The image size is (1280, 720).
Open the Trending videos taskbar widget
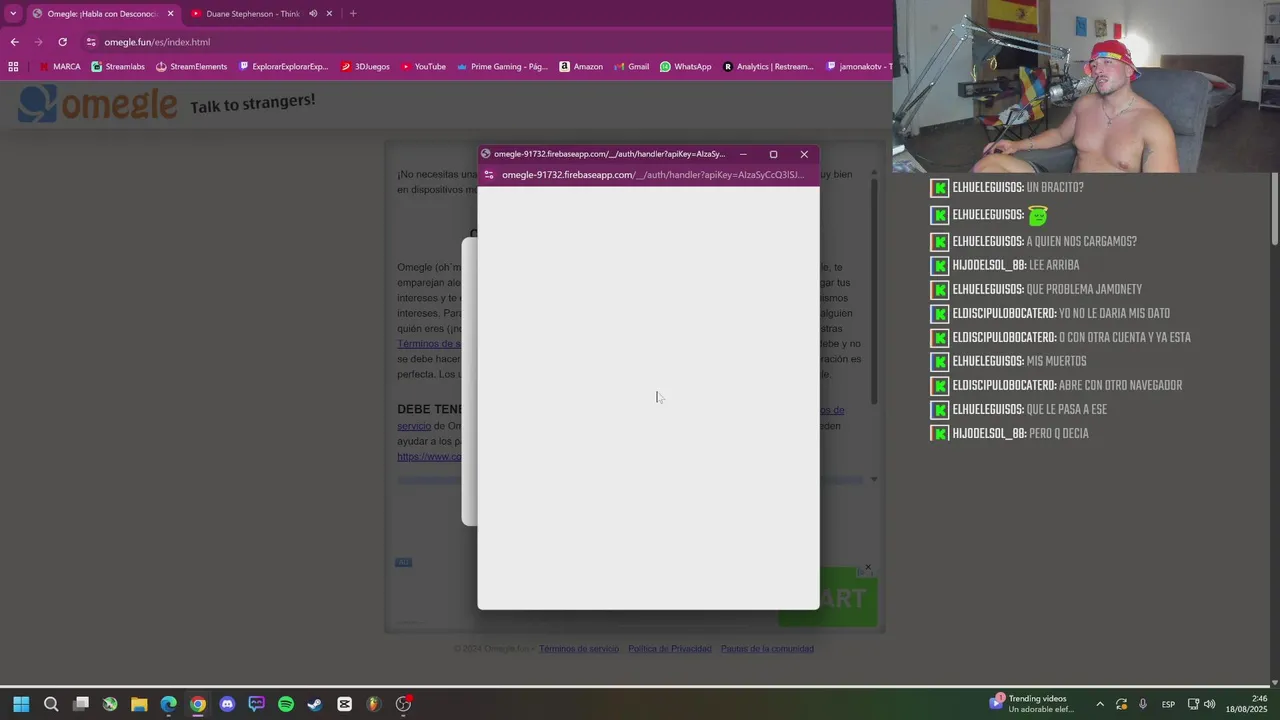point(1030,704)
